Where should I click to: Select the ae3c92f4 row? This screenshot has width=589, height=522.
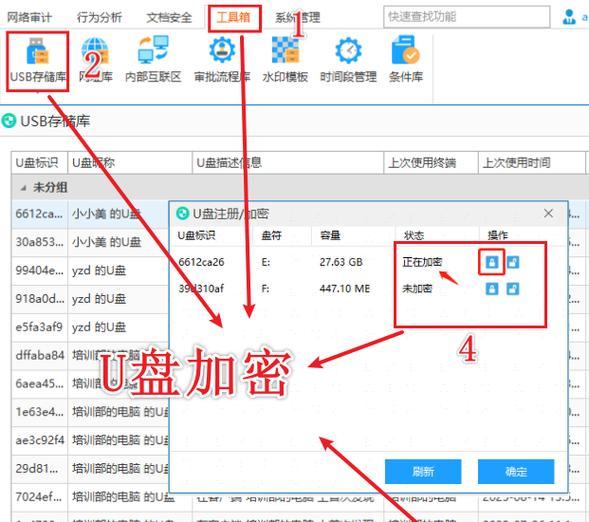point(90,440)
